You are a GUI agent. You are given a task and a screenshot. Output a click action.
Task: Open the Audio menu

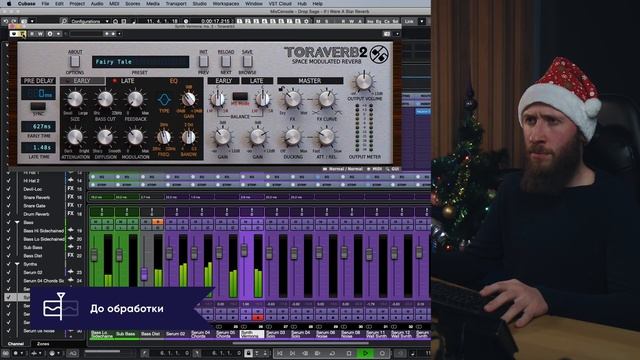point(97,3)
